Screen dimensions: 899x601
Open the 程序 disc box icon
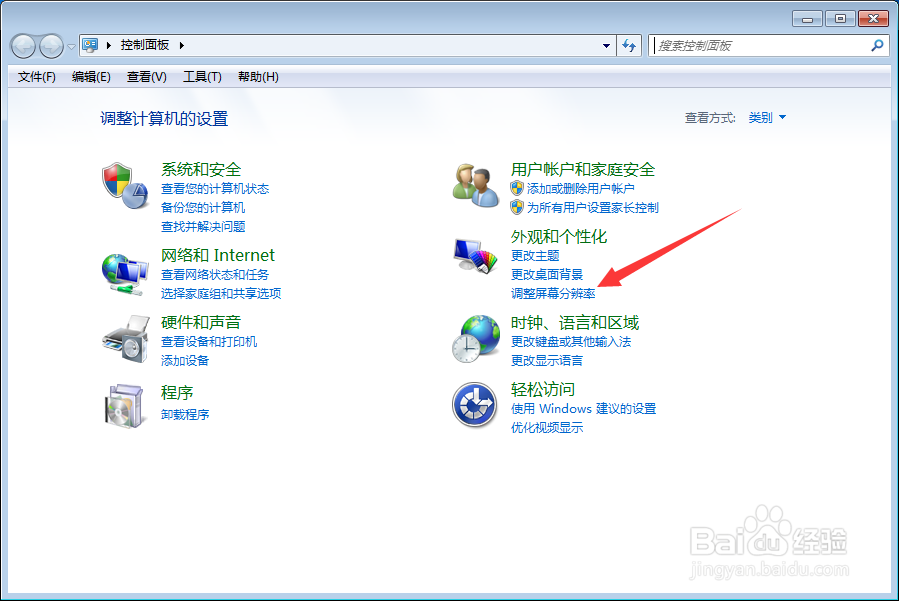point(124,406)
